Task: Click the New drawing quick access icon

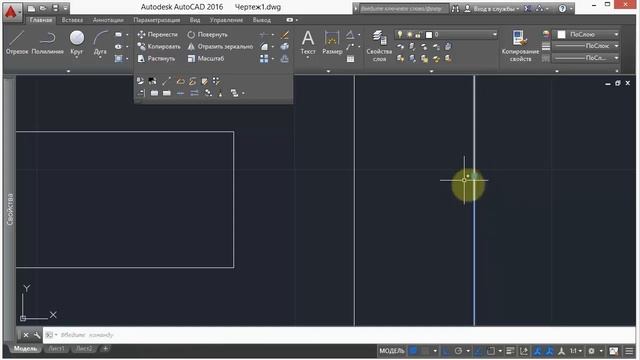Action: click(31, 8)
